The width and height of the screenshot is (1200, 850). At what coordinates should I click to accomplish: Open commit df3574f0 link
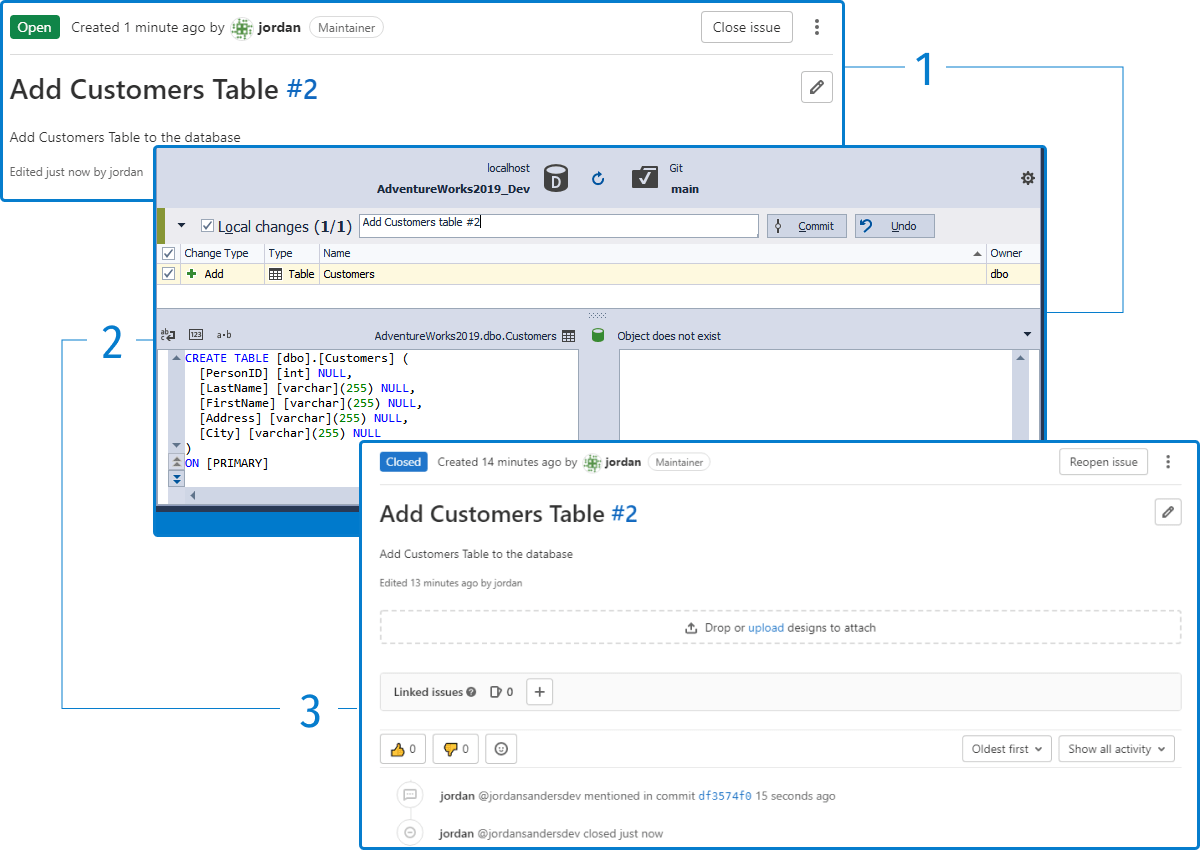pyautogui.click(x=725, y=796)
